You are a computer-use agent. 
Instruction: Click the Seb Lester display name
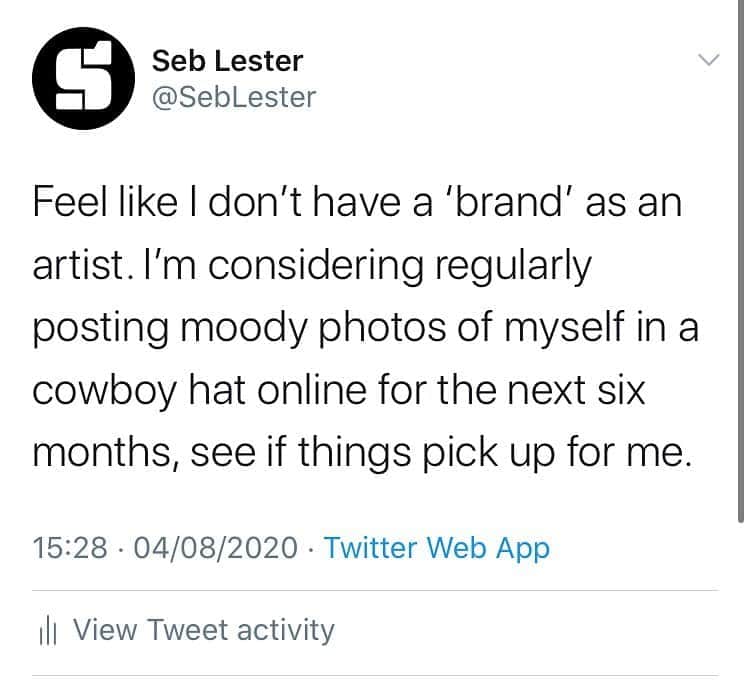coord(227,61)
